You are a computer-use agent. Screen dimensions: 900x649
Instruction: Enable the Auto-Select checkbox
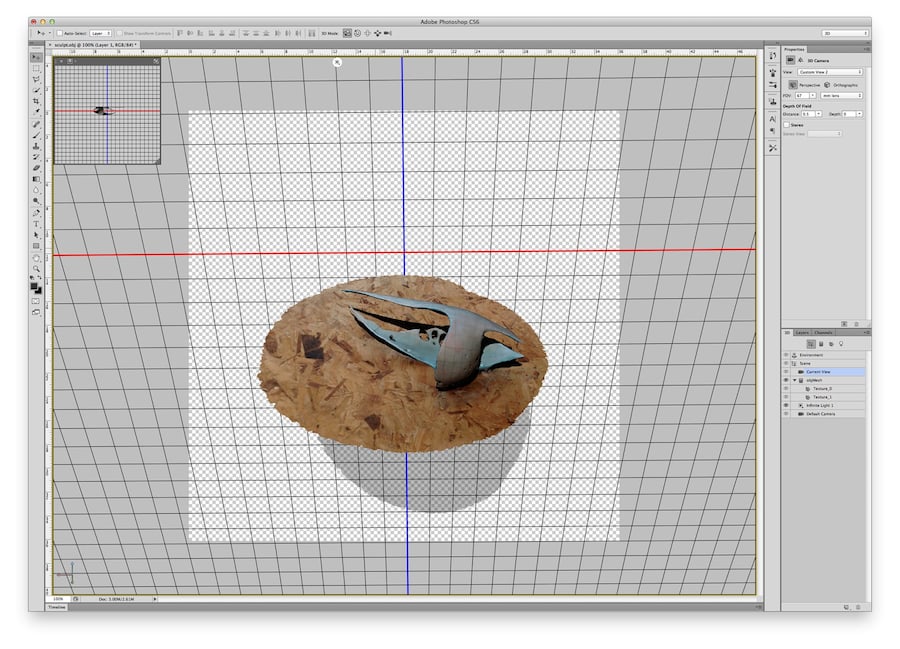(x=59, y=33)
